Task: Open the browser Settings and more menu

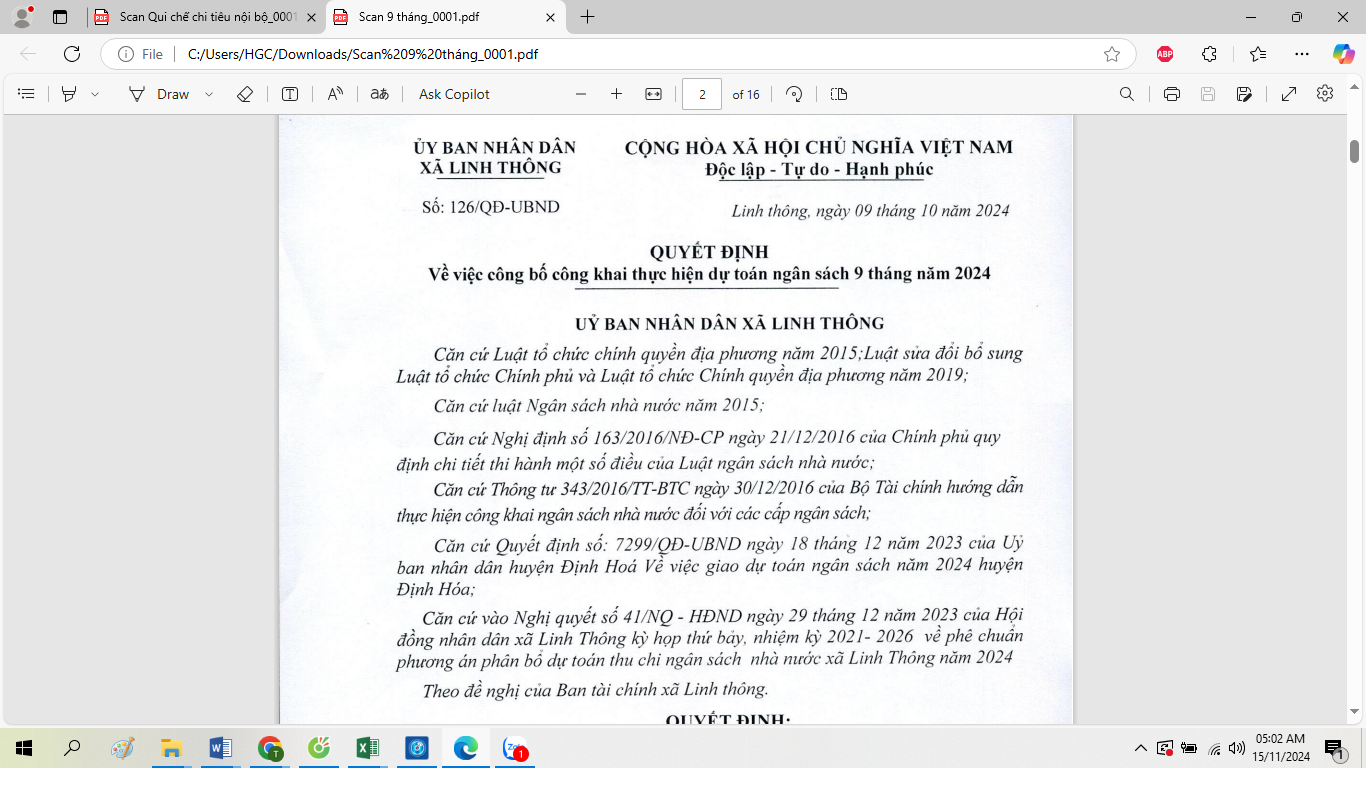Action: click(1301, 54)
